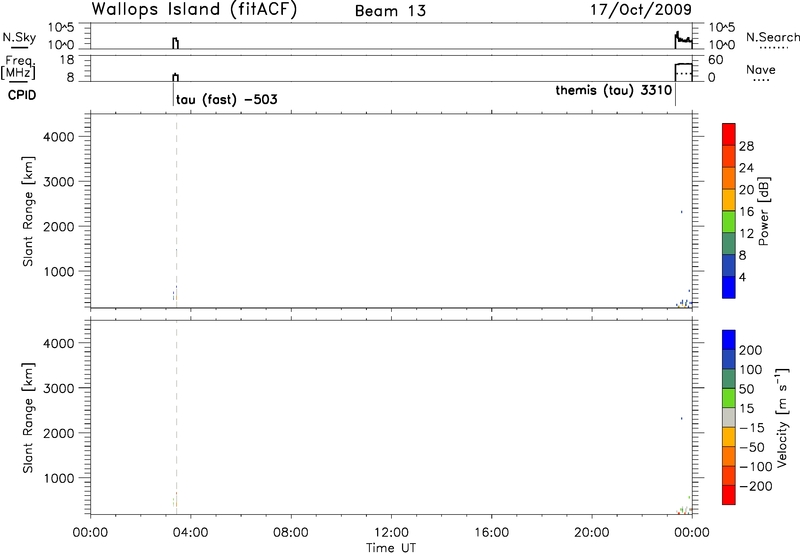
Task: Click the '08:00' time axis tick label
Action: (291, 533)
